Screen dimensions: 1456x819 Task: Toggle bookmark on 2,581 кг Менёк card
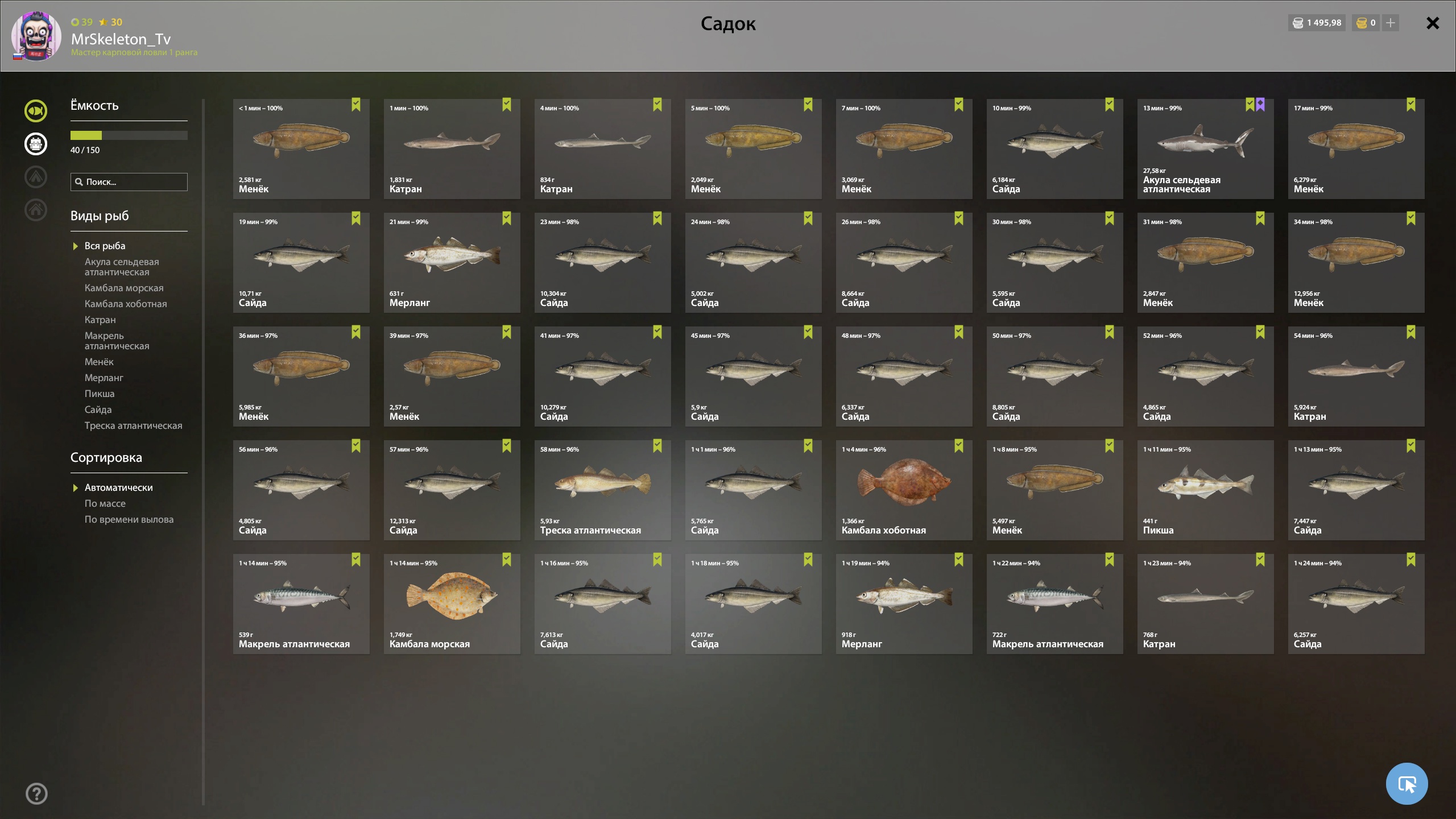tap(356, 105)
